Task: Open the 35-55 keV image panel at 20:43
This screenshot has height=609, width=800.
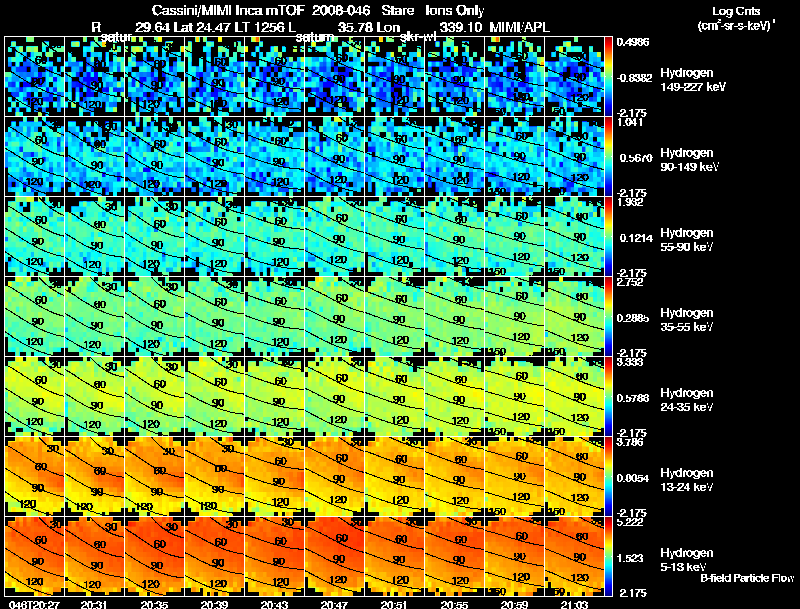Action: 275,317
